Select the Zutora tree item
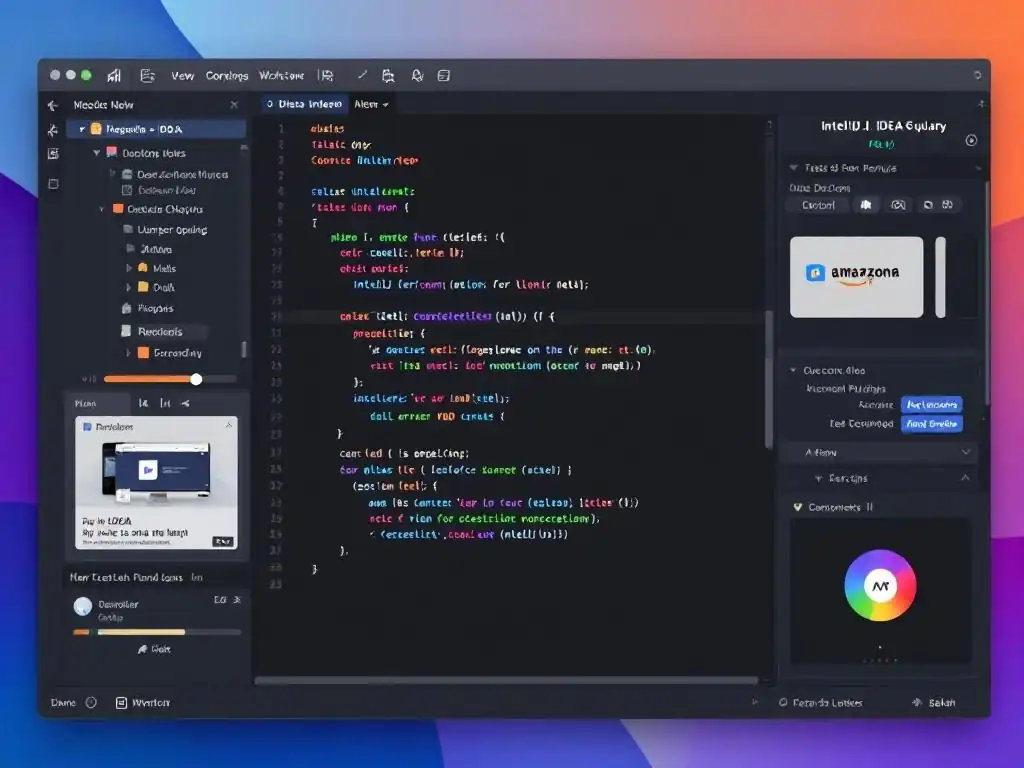This screenshot has width=1024, height=768. point(149,249)
